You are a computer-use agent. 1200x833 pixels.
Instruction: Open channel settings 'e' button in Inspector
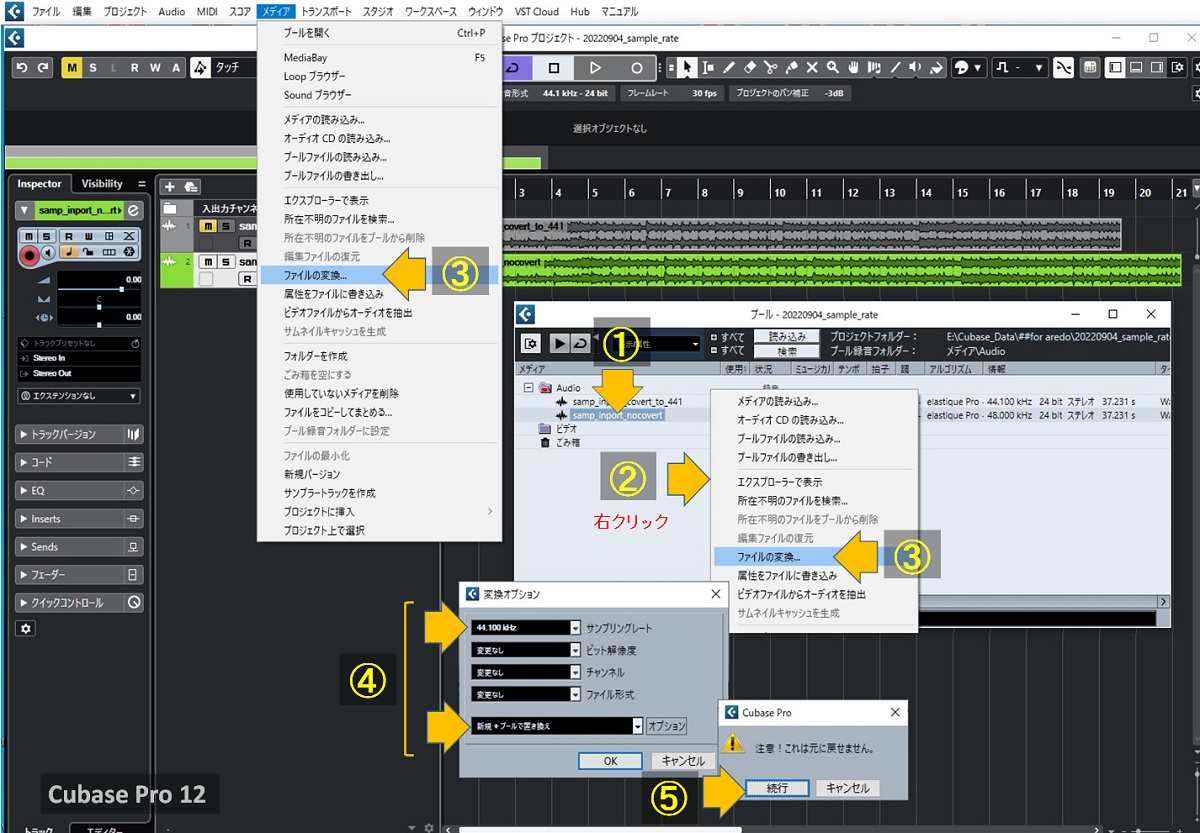pyautogui.click(x=132, y=210)
